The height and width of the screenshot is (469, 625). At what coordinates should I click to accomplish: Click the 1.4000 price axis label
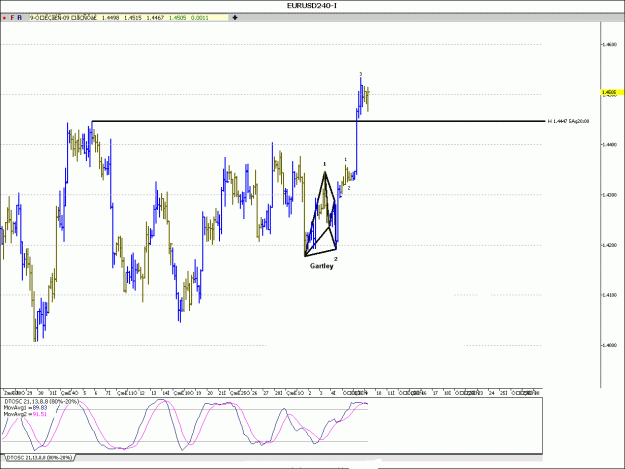click(609, 345)
